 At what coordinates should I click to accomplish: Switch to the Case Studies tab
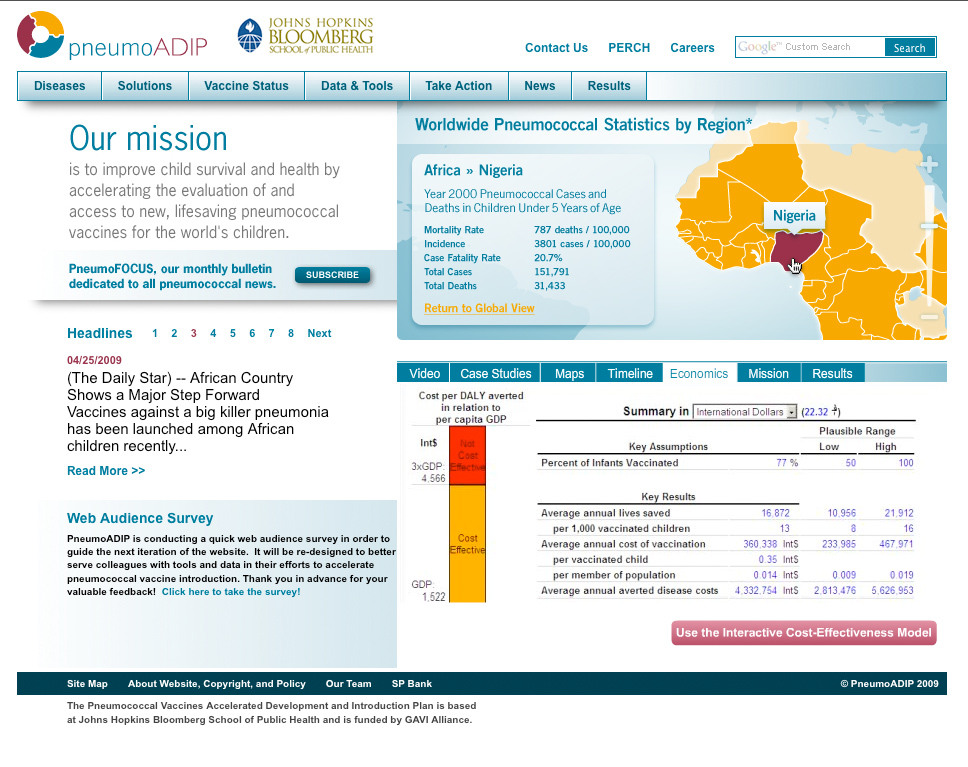coord(496,373)
